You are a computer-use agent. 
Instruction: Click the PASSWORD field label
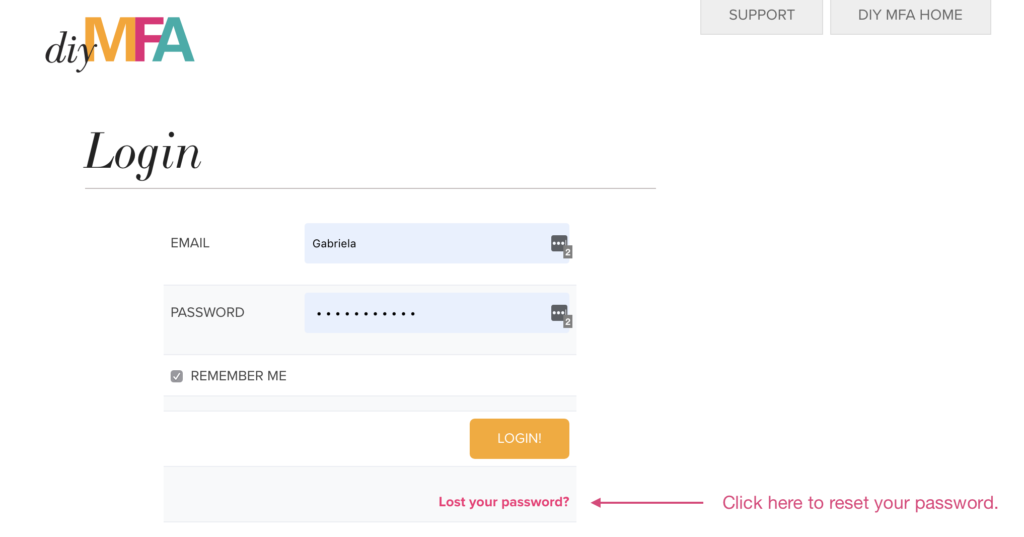(207, 313)
